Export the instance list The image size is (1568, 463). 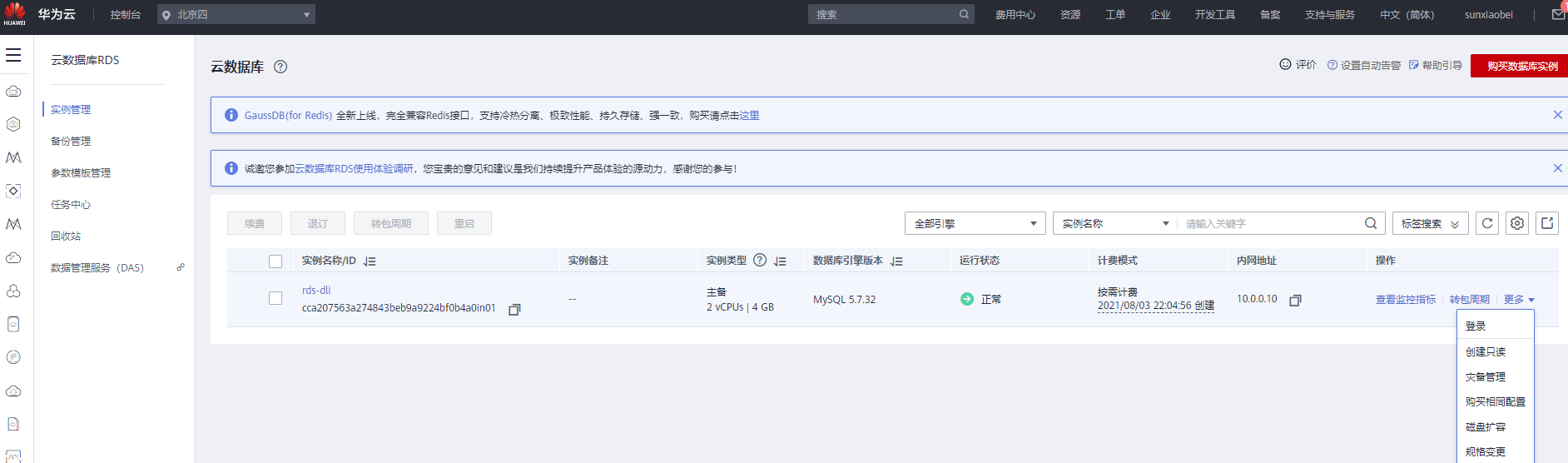pyautogui.click(x=1547, y=223)
